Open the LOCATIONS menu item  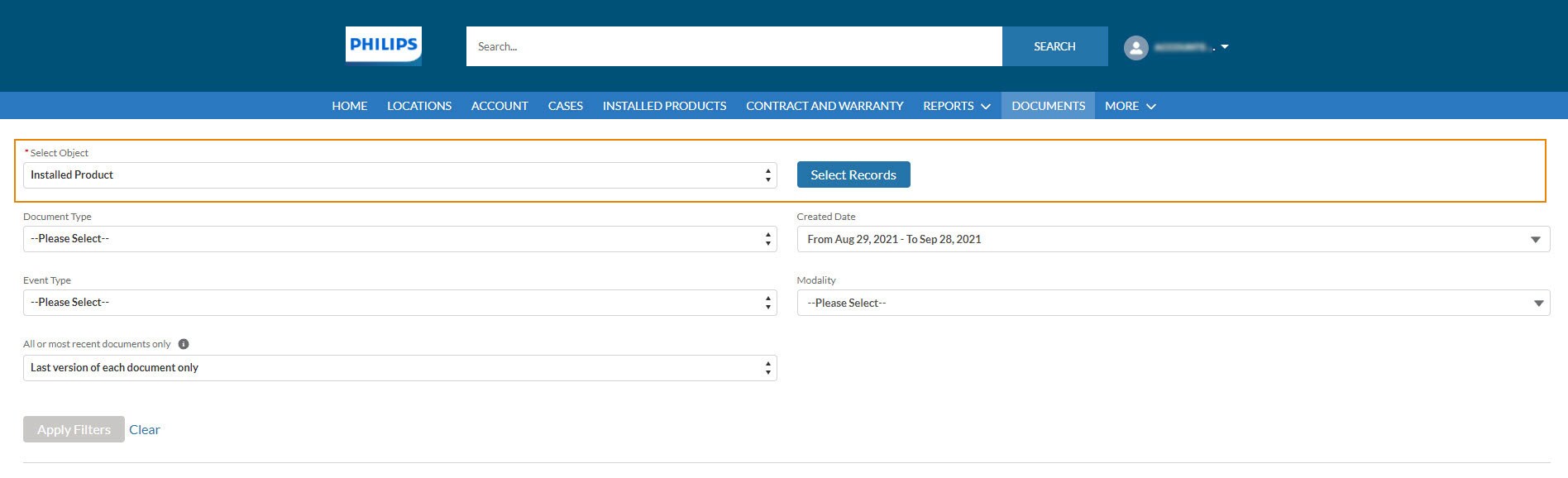pos(418,106)
